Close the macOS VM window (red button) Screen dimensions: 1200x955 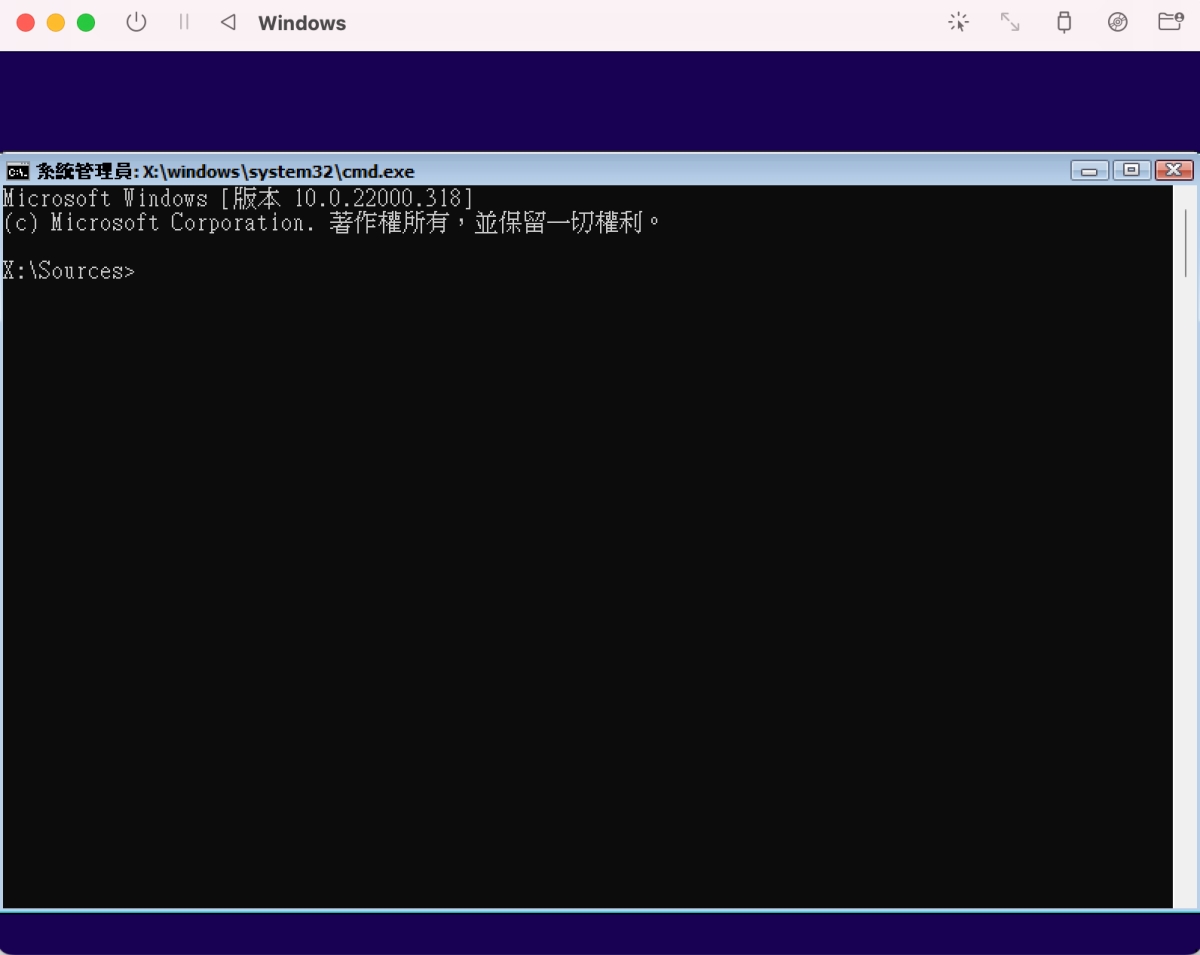[26, 22]
